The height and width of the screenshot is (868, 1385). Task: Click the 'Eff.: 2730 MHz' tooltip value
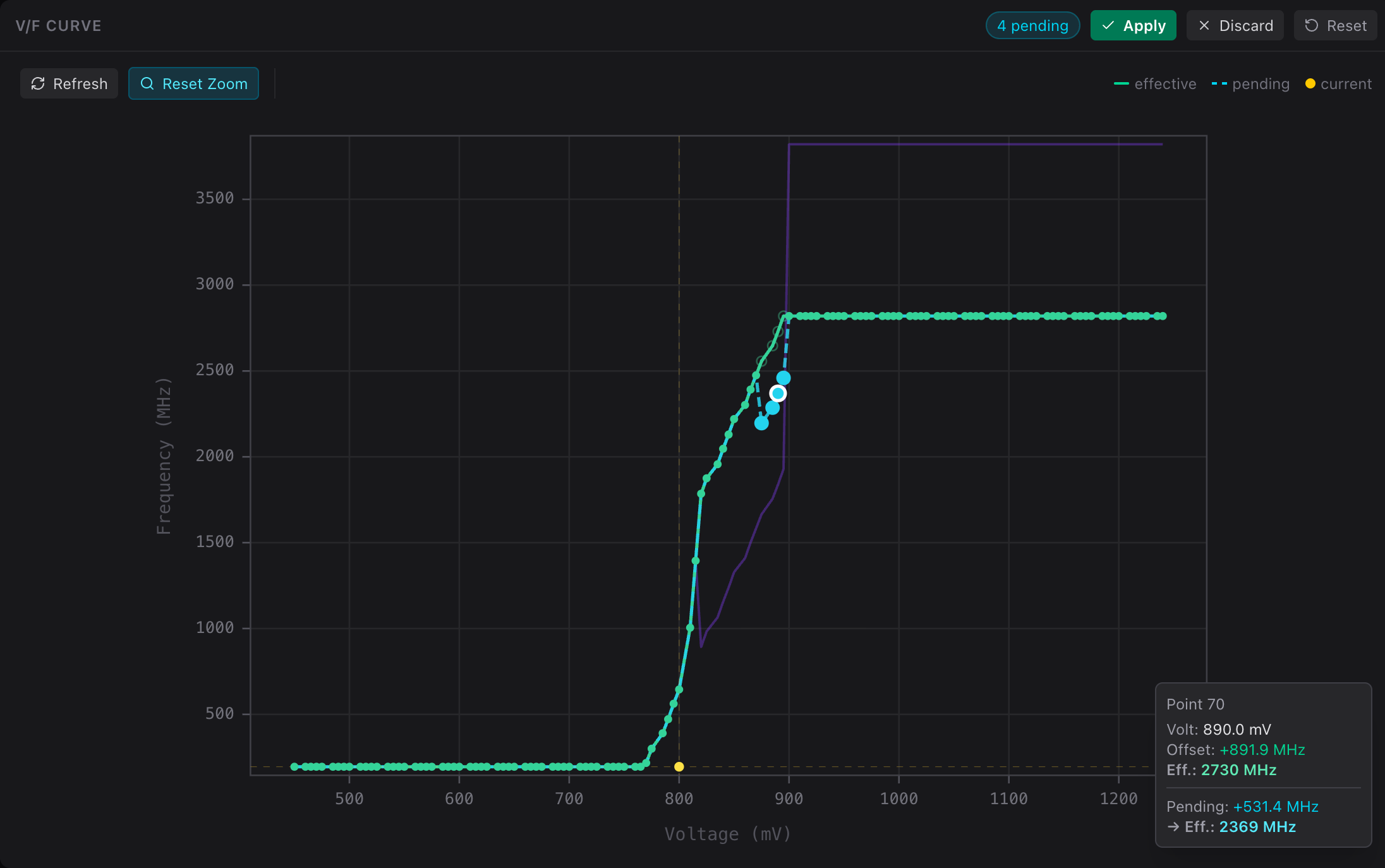click(x=1221, y=770)
